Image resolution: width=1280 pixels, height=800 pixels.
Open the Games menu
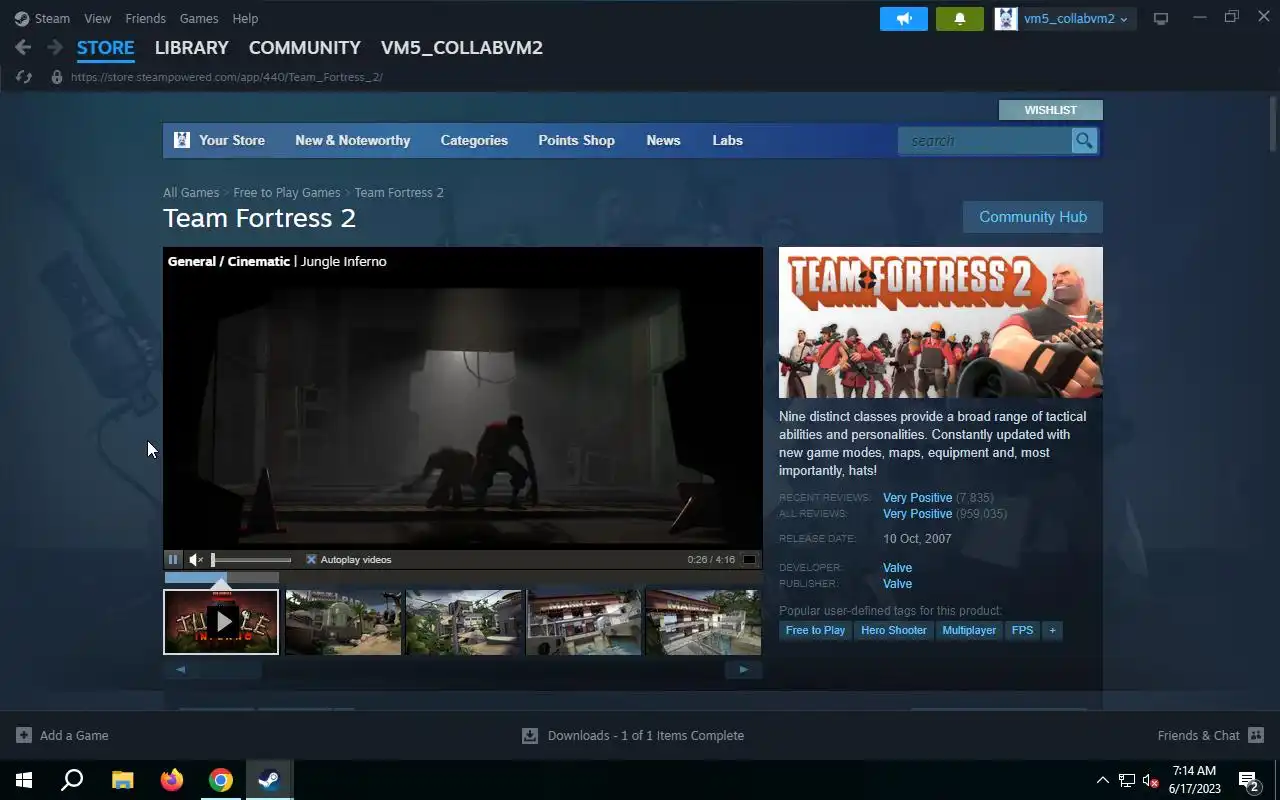coord(199,19)
